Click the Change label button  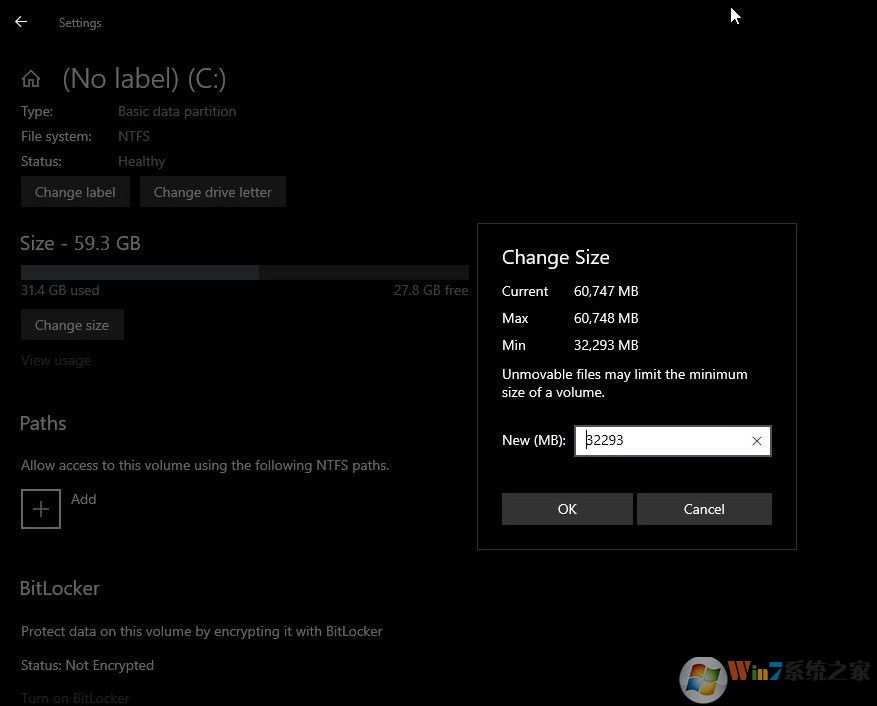(x=75, y=191)
